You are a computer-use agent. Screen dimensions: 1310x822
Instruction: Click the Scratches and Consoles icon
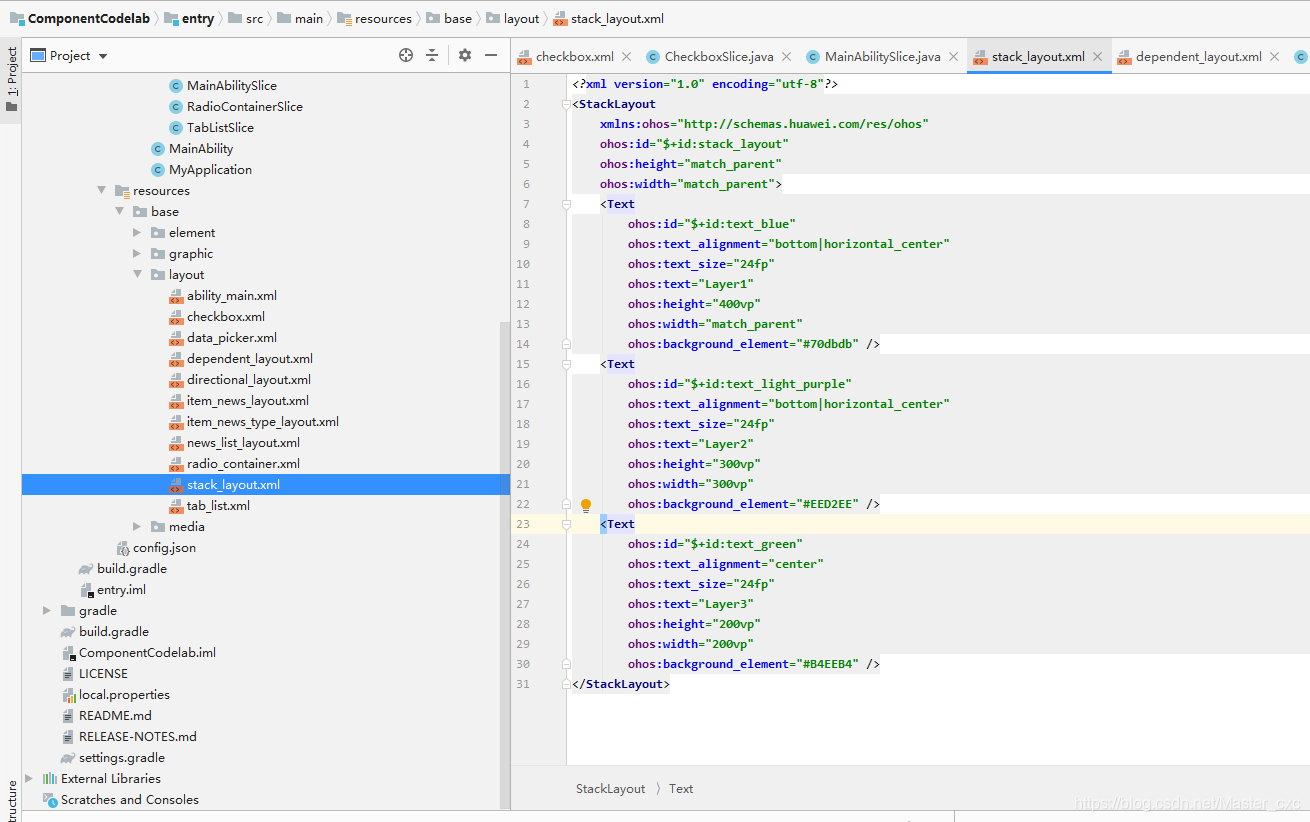coord(50,800)
